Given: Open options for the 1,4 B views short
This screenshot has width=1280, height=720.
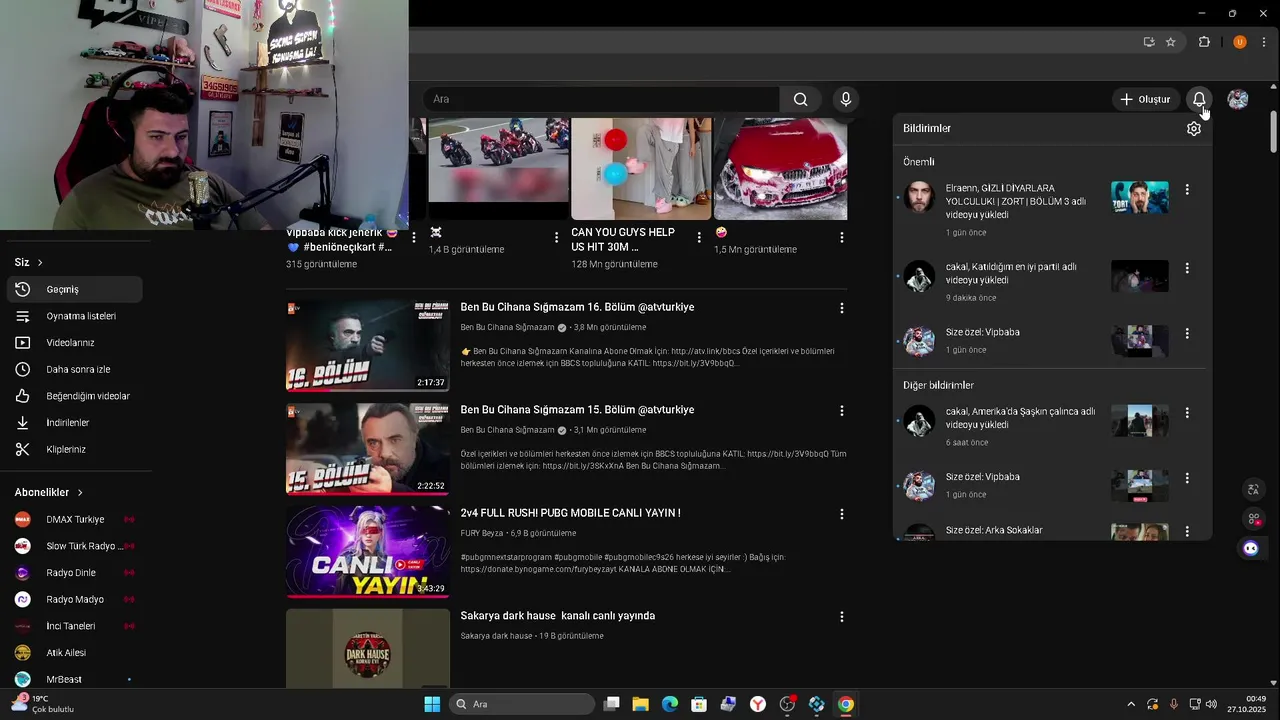Looking at the screenshot, I should pos(557,237).
